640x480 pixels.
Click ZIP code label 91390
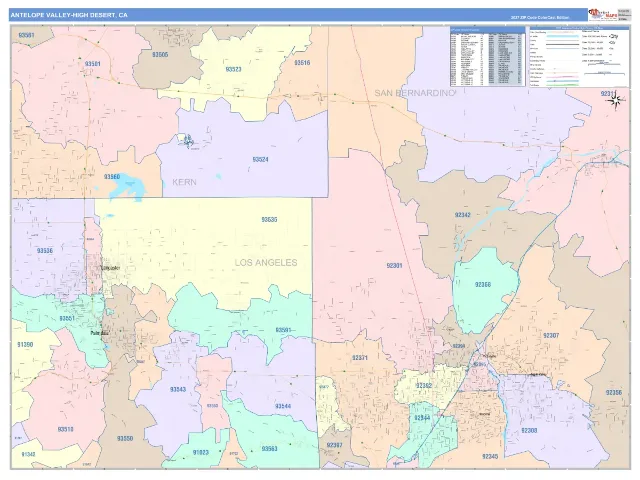[25, 344]
